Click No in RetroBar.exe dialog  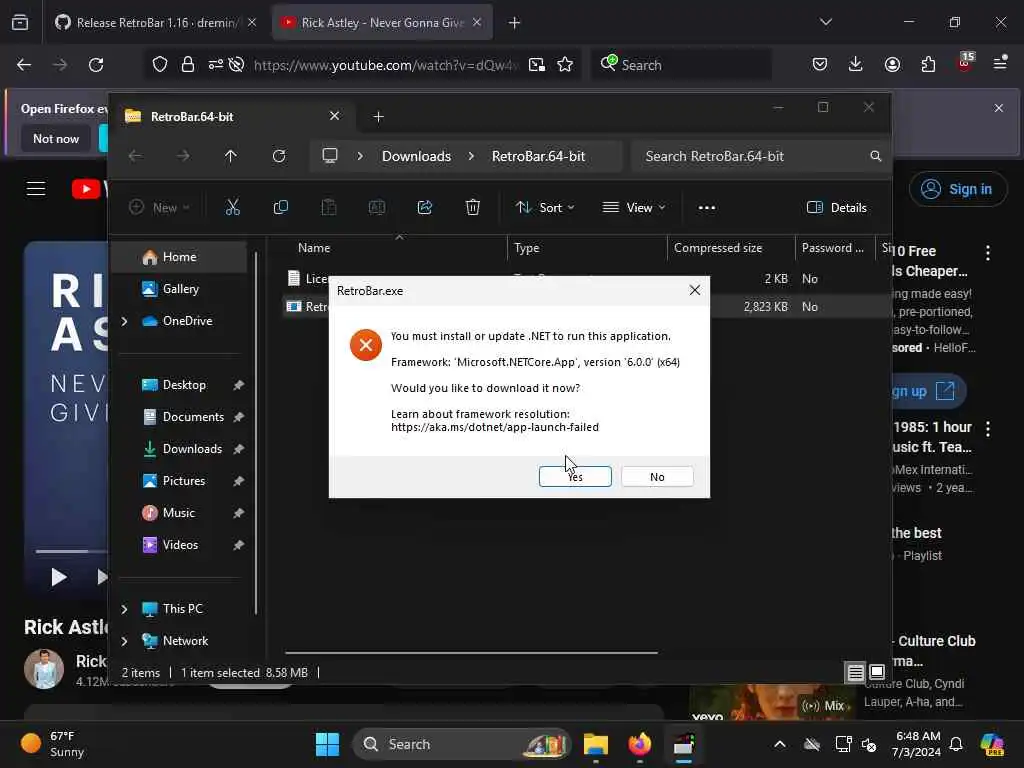[x=657, y=477]
